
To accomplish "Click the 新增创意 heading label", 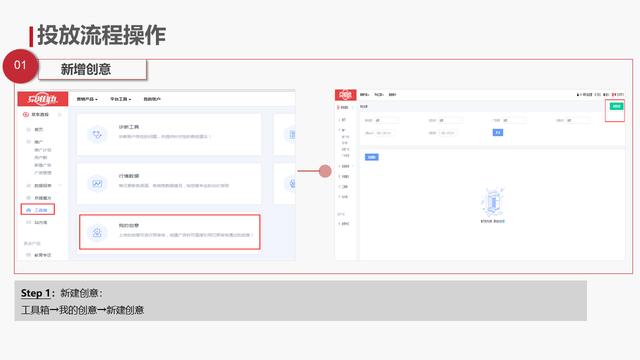I will [x=86, y=69].
